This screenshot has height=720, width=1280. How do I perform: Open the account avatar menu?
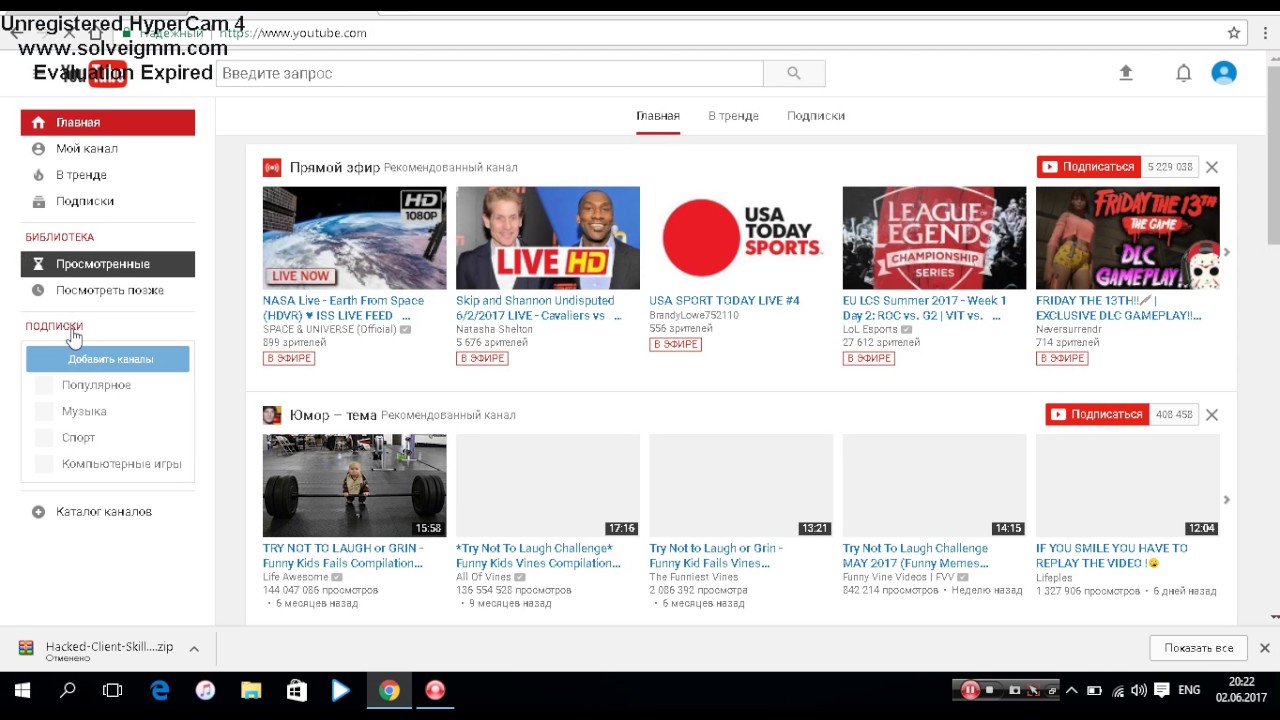[x=1224, y=73]
